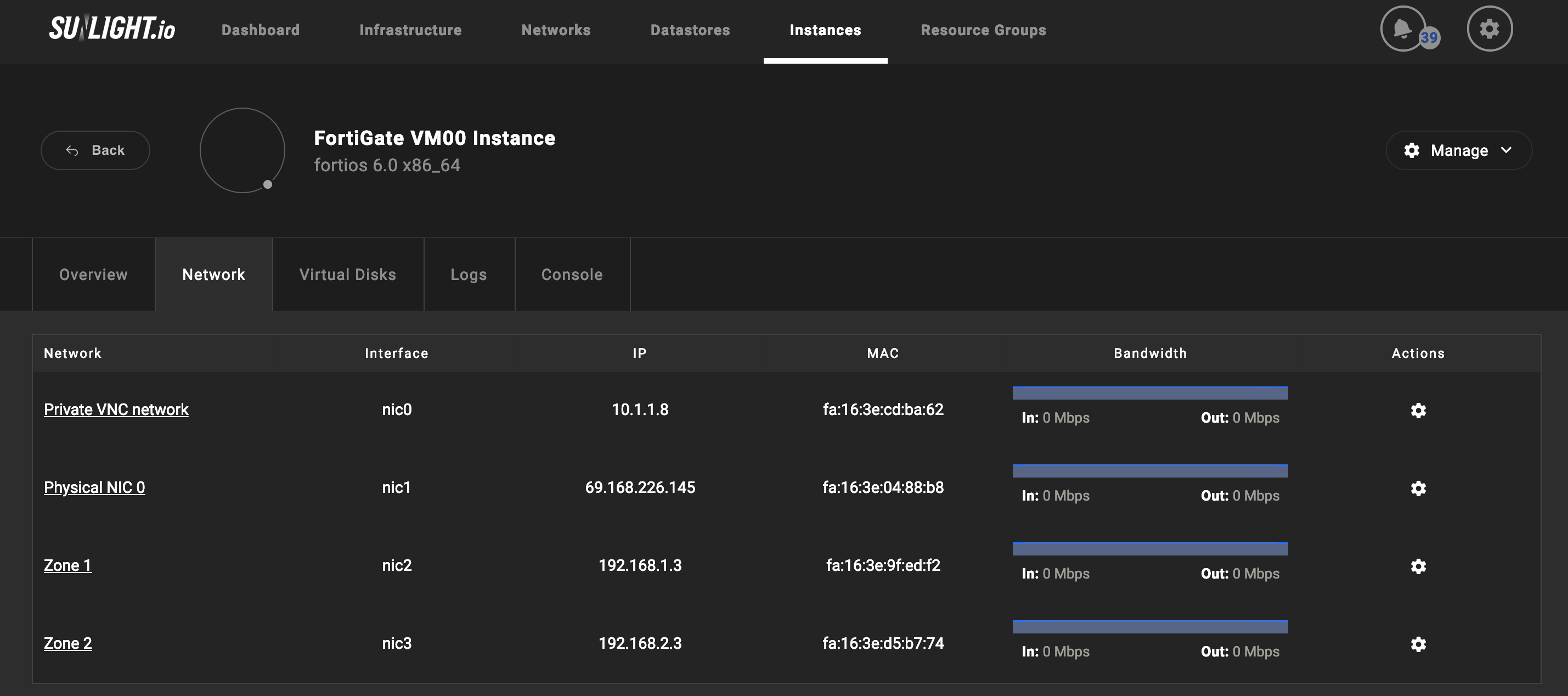Click MAC address fa:16:3e:04:88:b8
This screenshot has height=696, width=1568.
click(883, 487)
